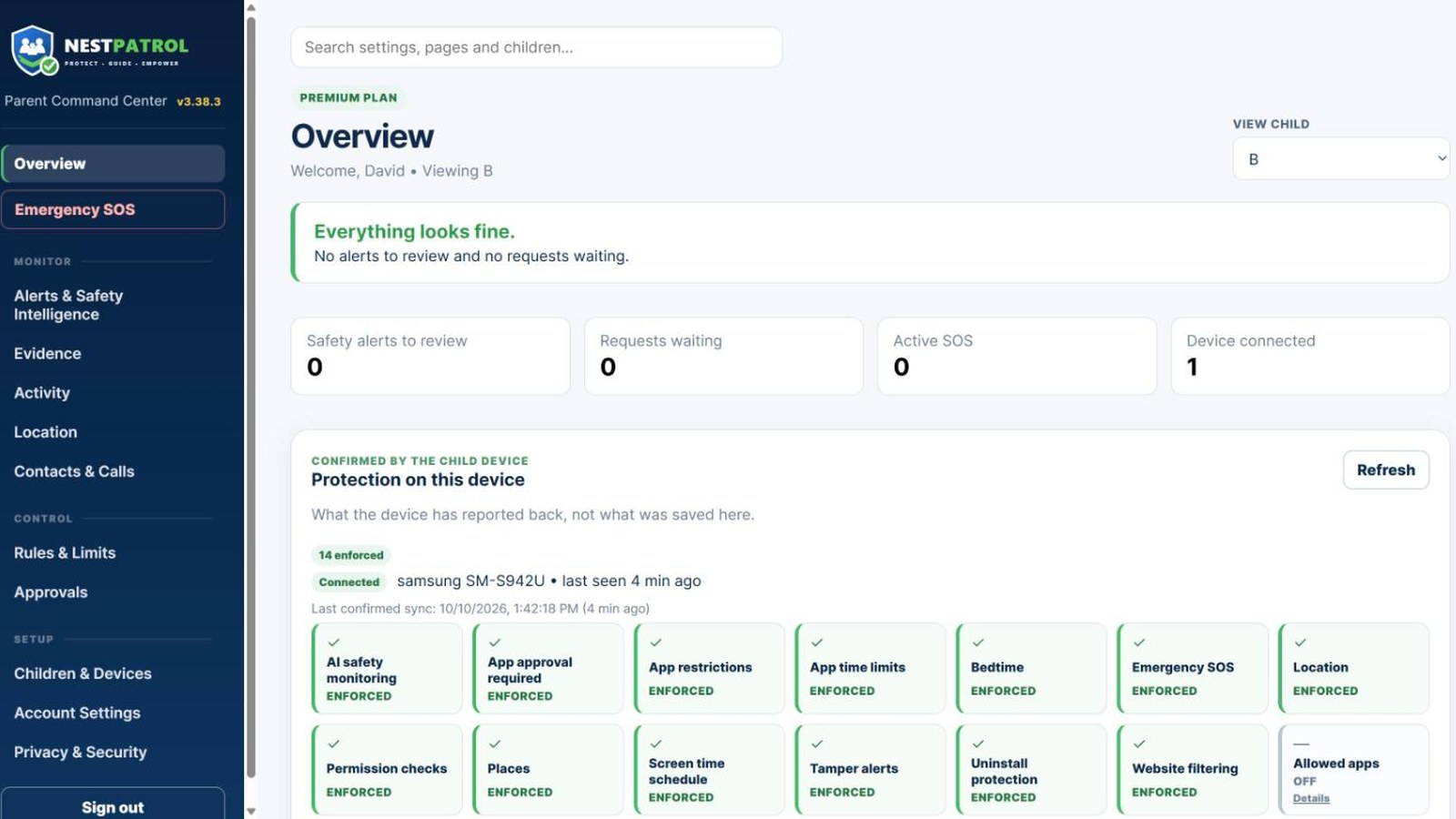The height and width of the screenshot is (819, 1456).
Task: Click the '14 enforced' badge
Action: (351, 555)
